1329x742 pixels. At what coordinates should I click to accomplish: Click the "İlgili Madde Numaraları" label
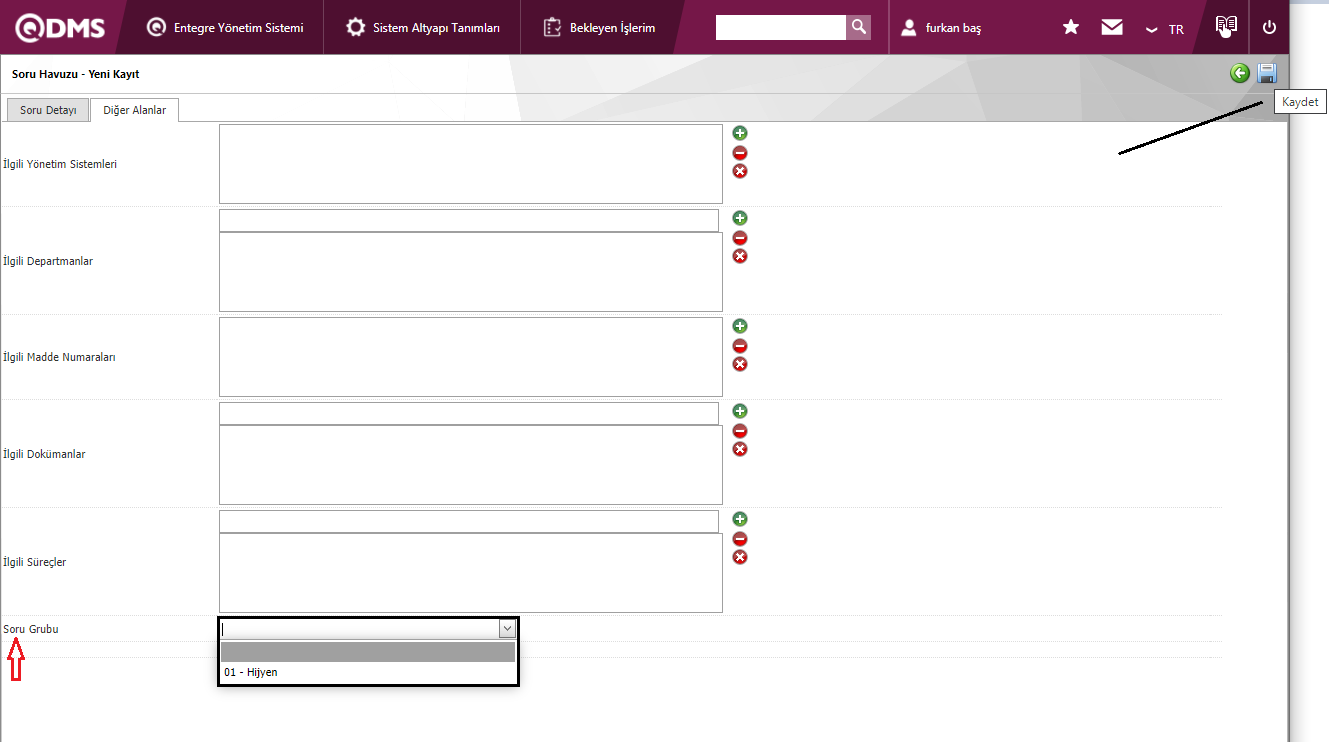pos(59,357)
